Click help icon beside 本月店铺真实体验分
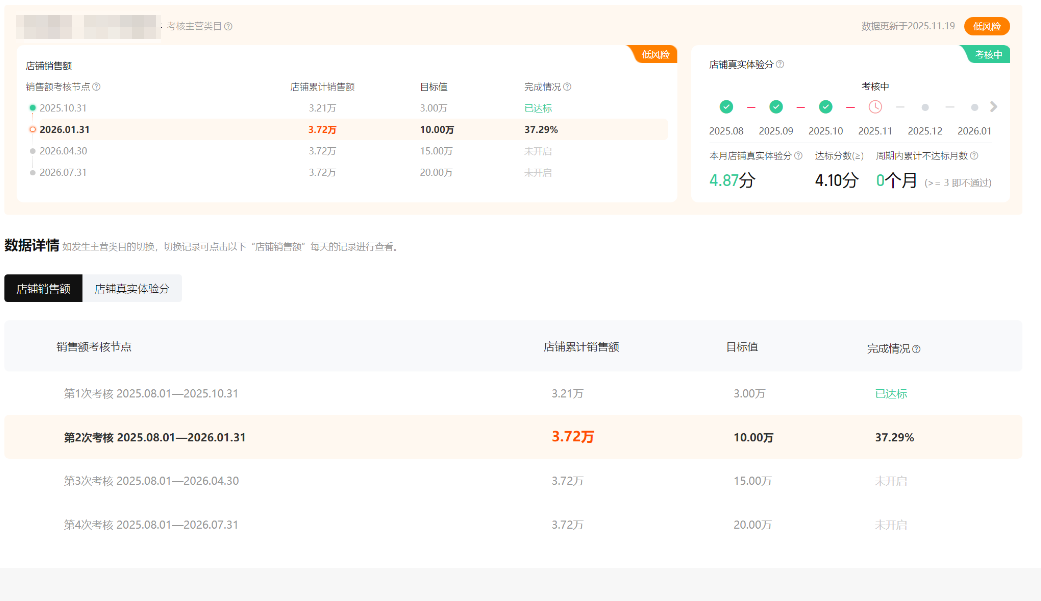 tap(798, 156)
